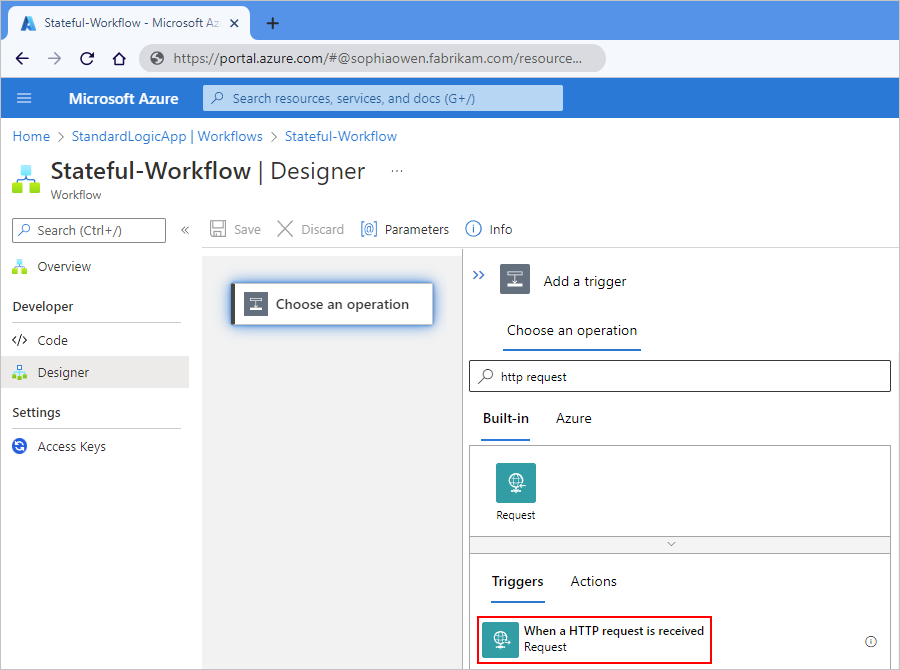Viewport: 900px width, 670px height.
Task: Click the Save toolbar button
Action: coord(235,229)
